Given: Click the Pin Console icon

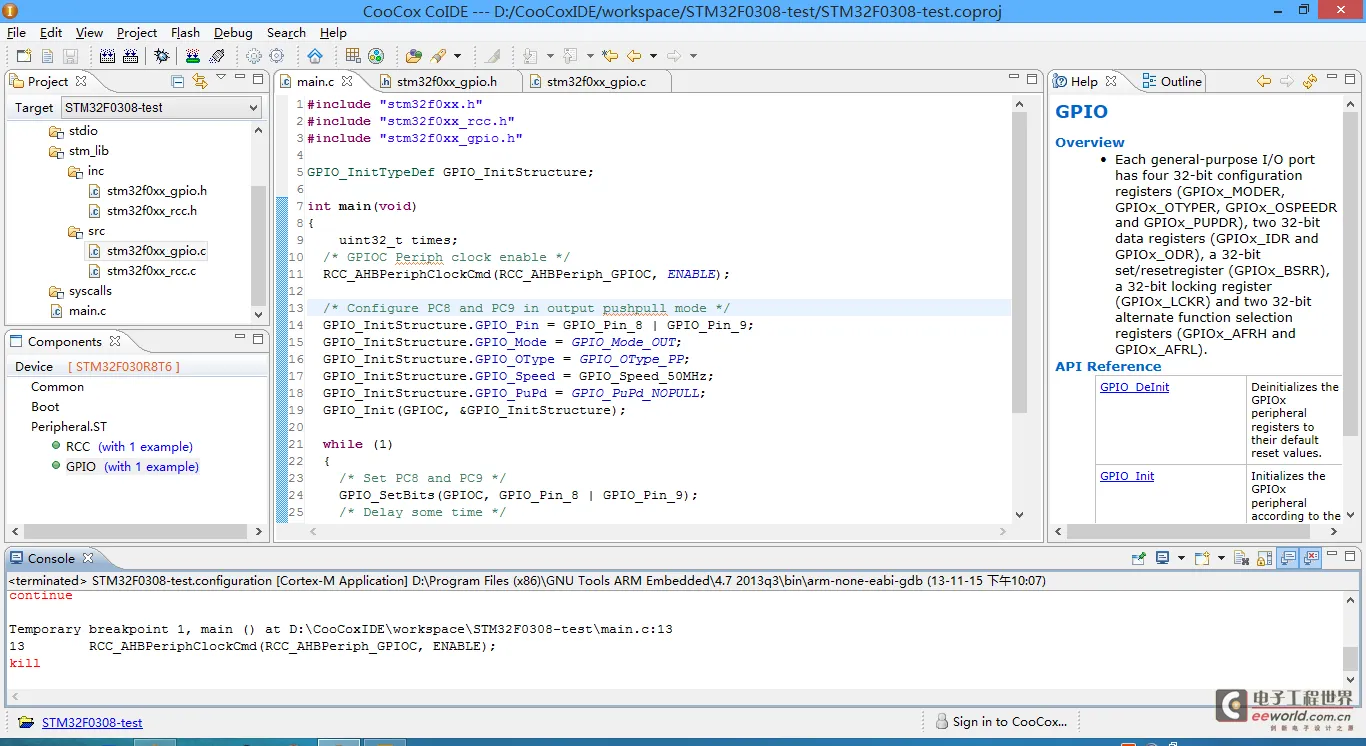Looking at the screenshot, I should [1139, 558].
